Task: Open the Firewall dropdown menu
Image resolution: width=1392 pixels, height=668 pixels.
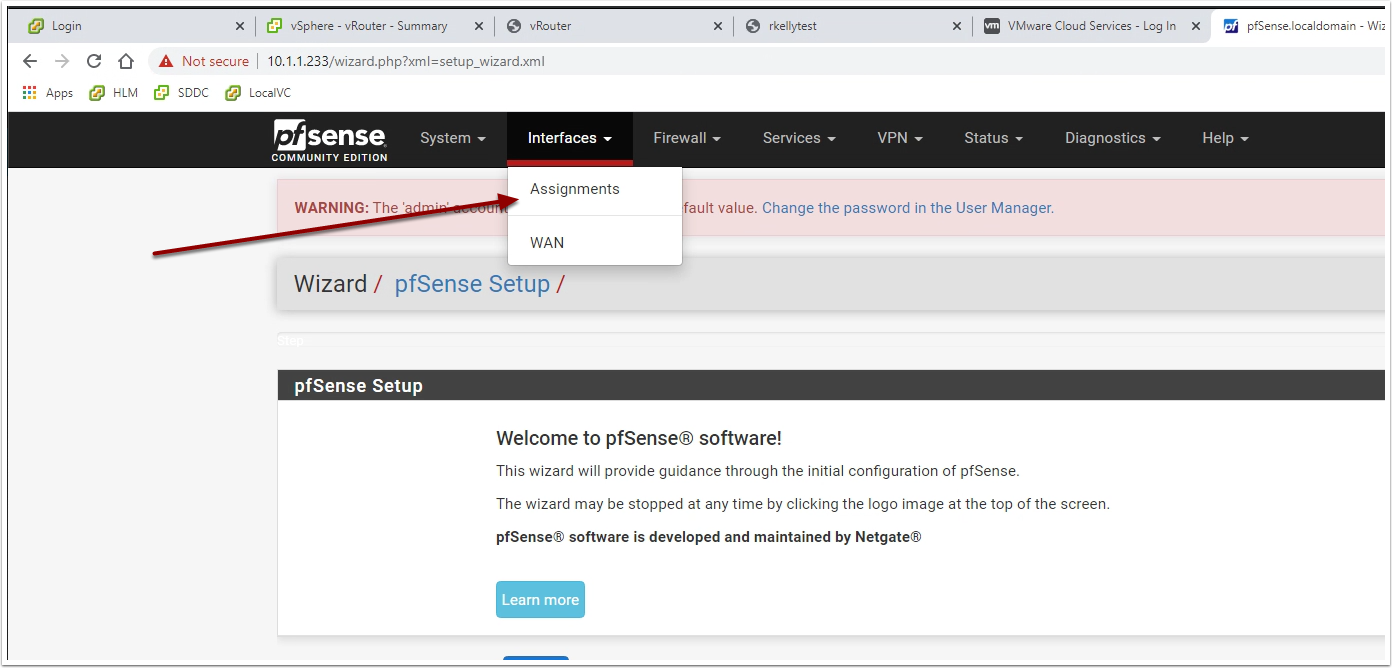Action: pos(687,138)
